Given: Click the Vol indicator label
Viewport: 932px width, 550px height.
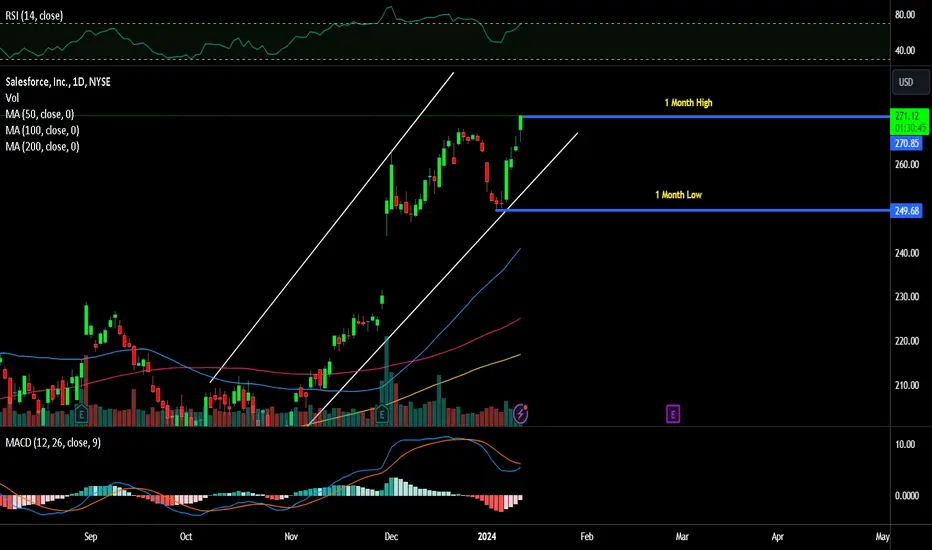Looking at the screenshot, I should click(x=12, y=98).
